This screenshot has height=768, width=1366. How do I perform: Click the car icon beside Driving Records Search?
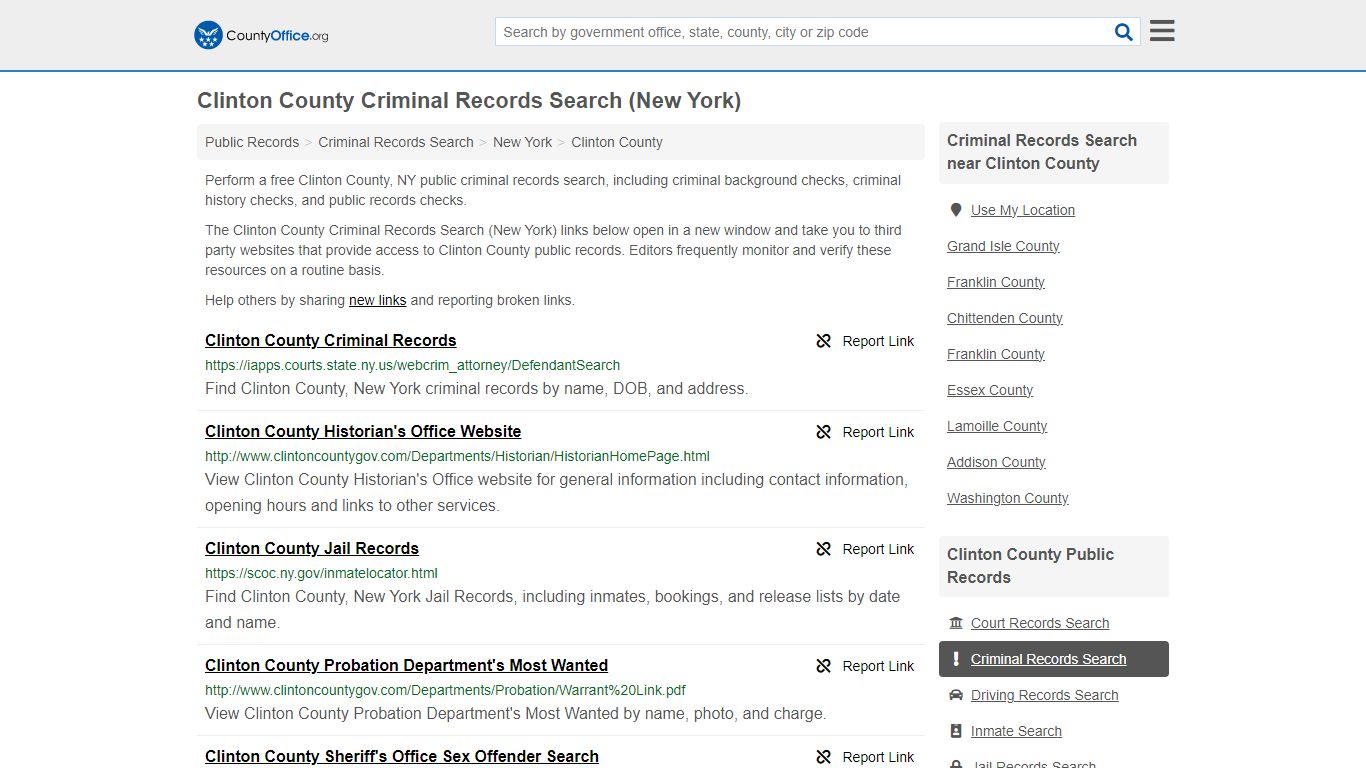(x=956, y=695)
